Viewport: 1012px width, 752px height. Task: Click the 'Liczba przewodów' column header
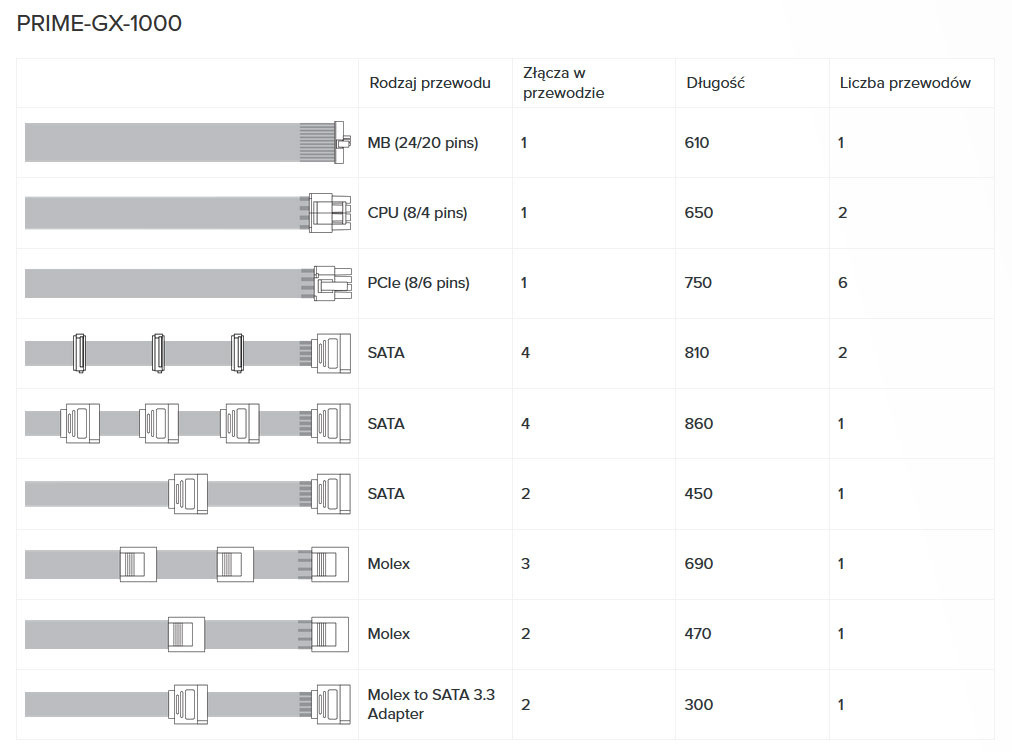905,83
